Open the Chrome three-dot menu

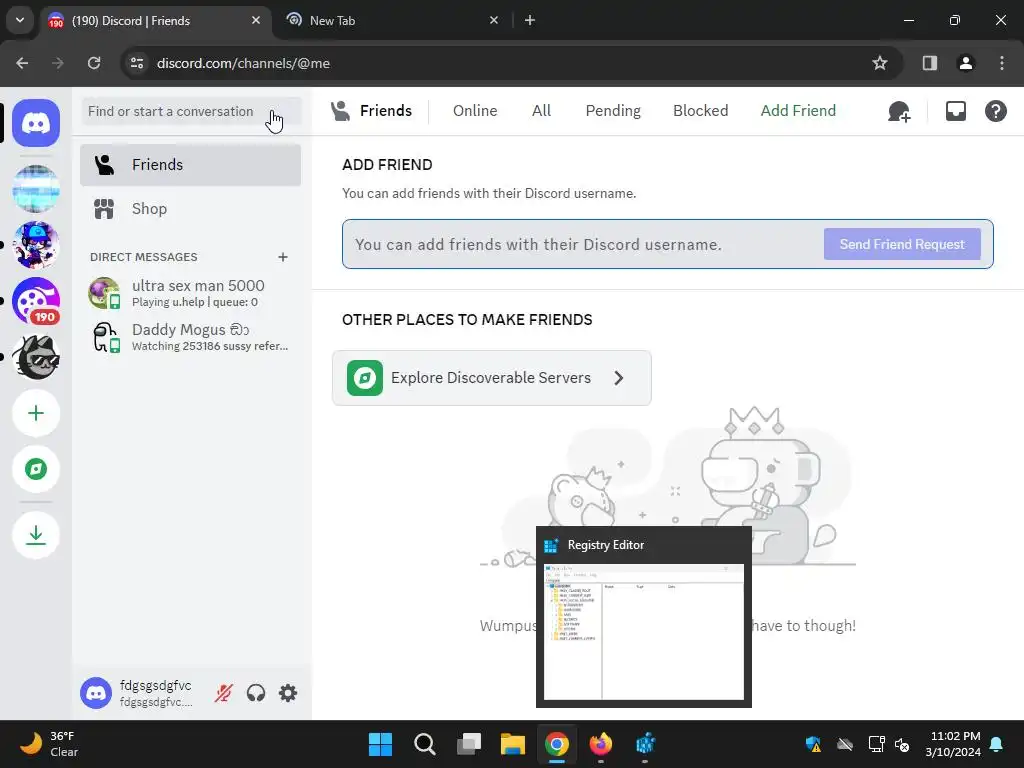pos(1002,63)
